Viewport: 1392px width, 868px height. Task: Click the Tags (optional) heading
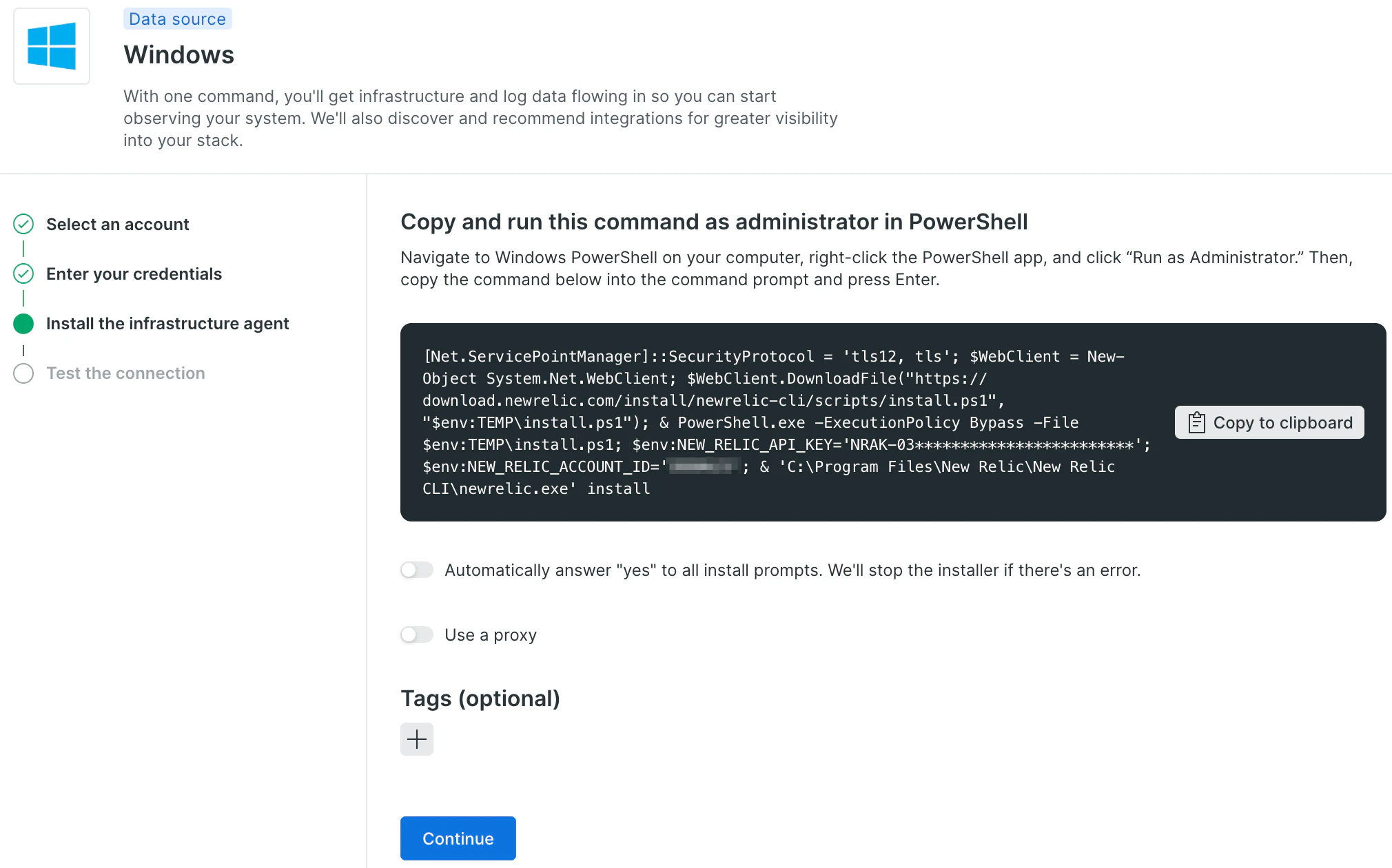pyautogui.click(x=480, y=698)
